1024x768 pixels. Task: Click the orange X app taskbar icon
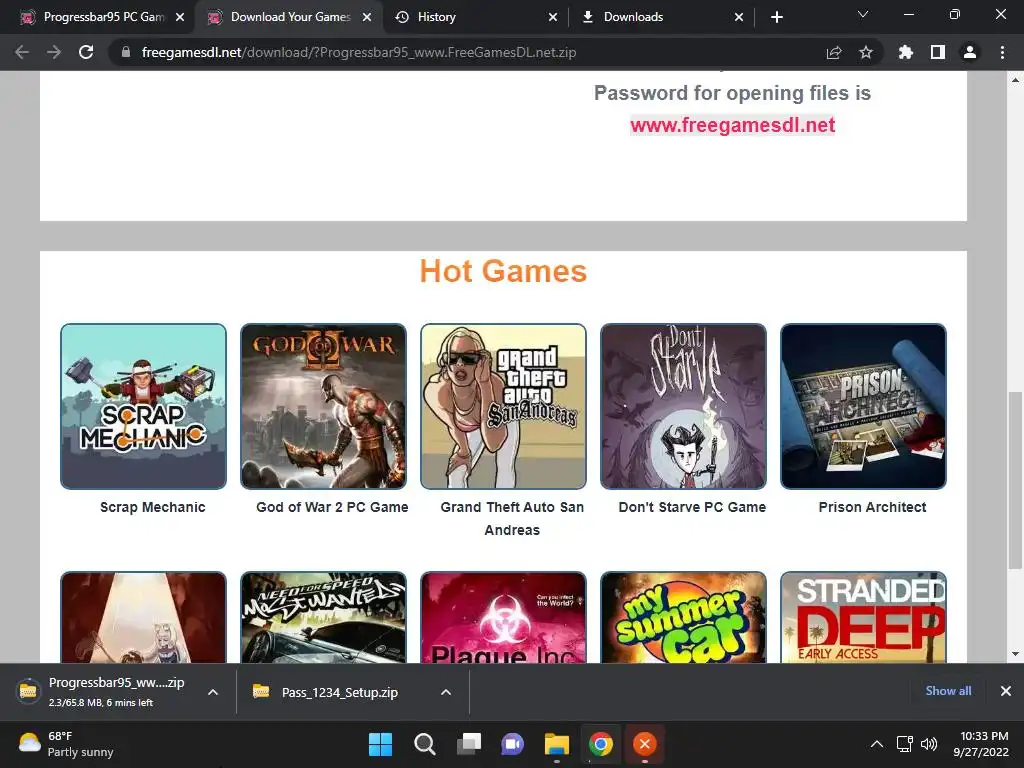[645, 744]
